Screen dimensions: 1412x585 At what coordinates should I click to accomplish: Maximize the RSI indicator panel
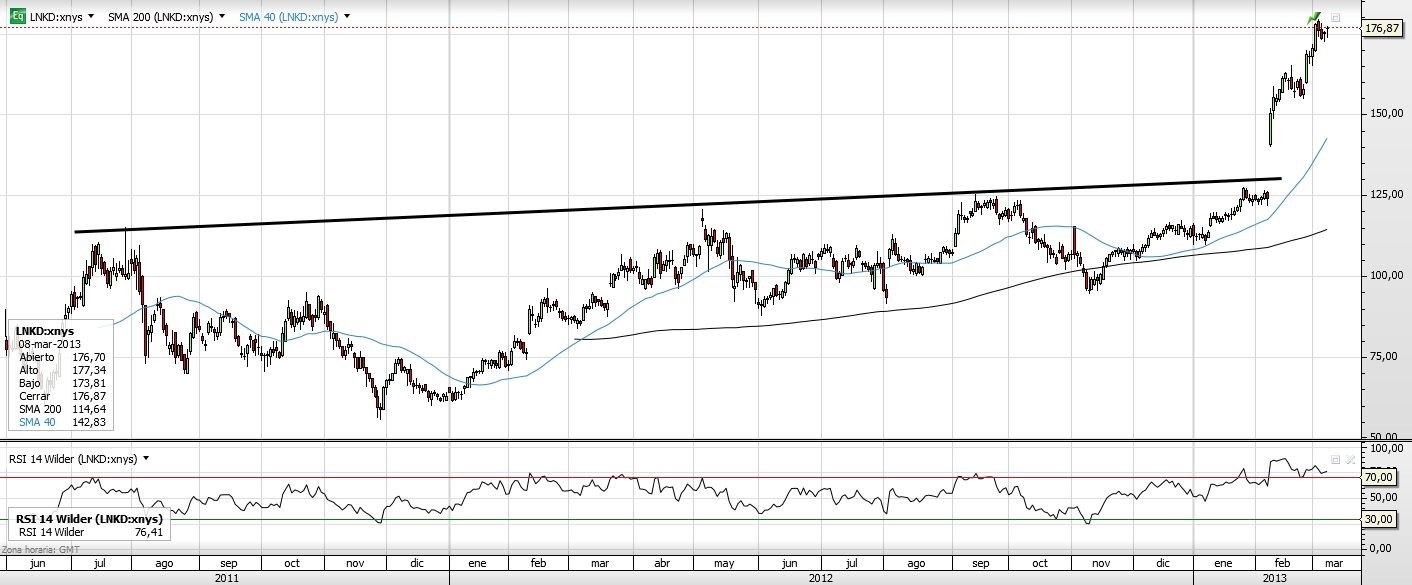(x=1335, y=459)
